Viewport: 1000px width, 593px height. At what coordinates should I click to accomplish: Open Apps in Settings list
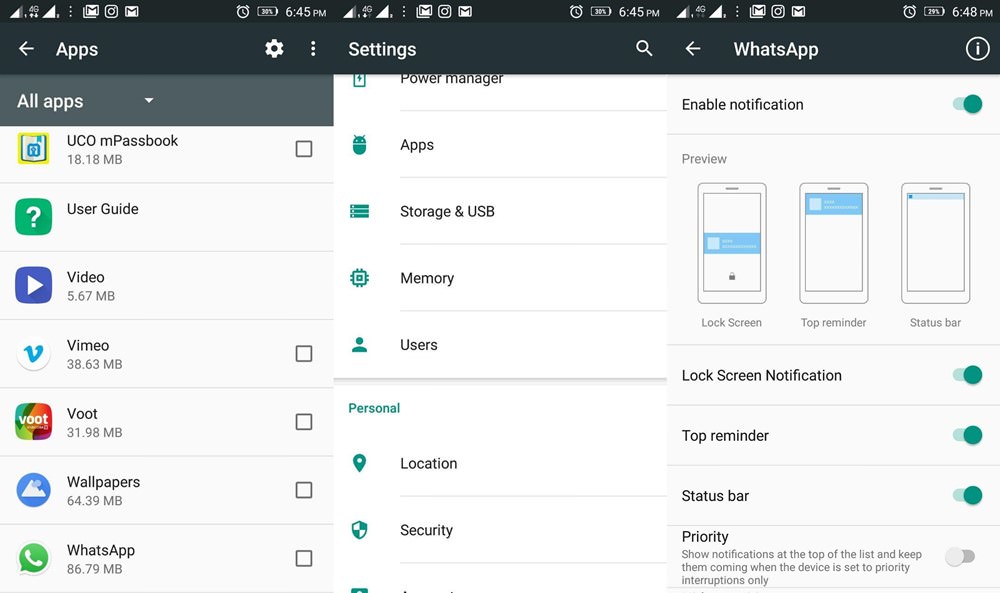pos(500,145)
